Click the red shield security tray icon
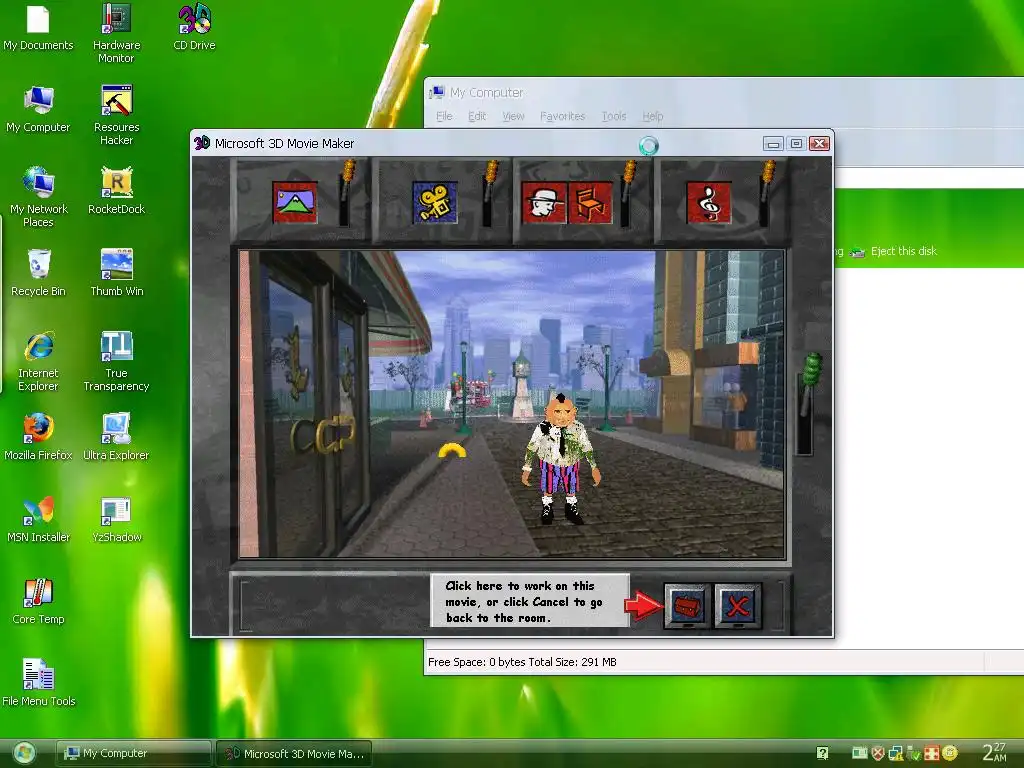 (x=878, y=754)
